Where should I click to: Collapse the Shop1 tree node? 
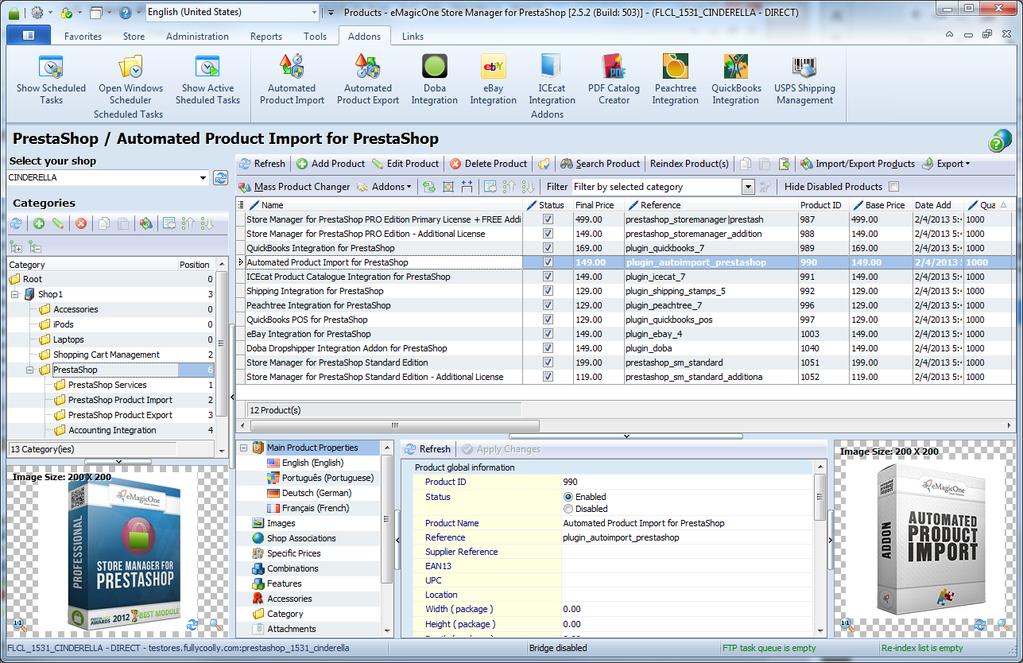pyautogui.click(x=14, y=294)
